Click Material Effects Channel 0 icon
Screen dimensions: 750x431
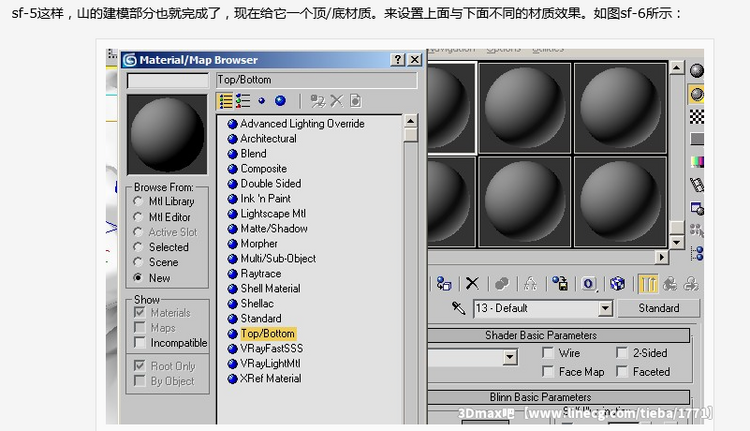[588, 284]
